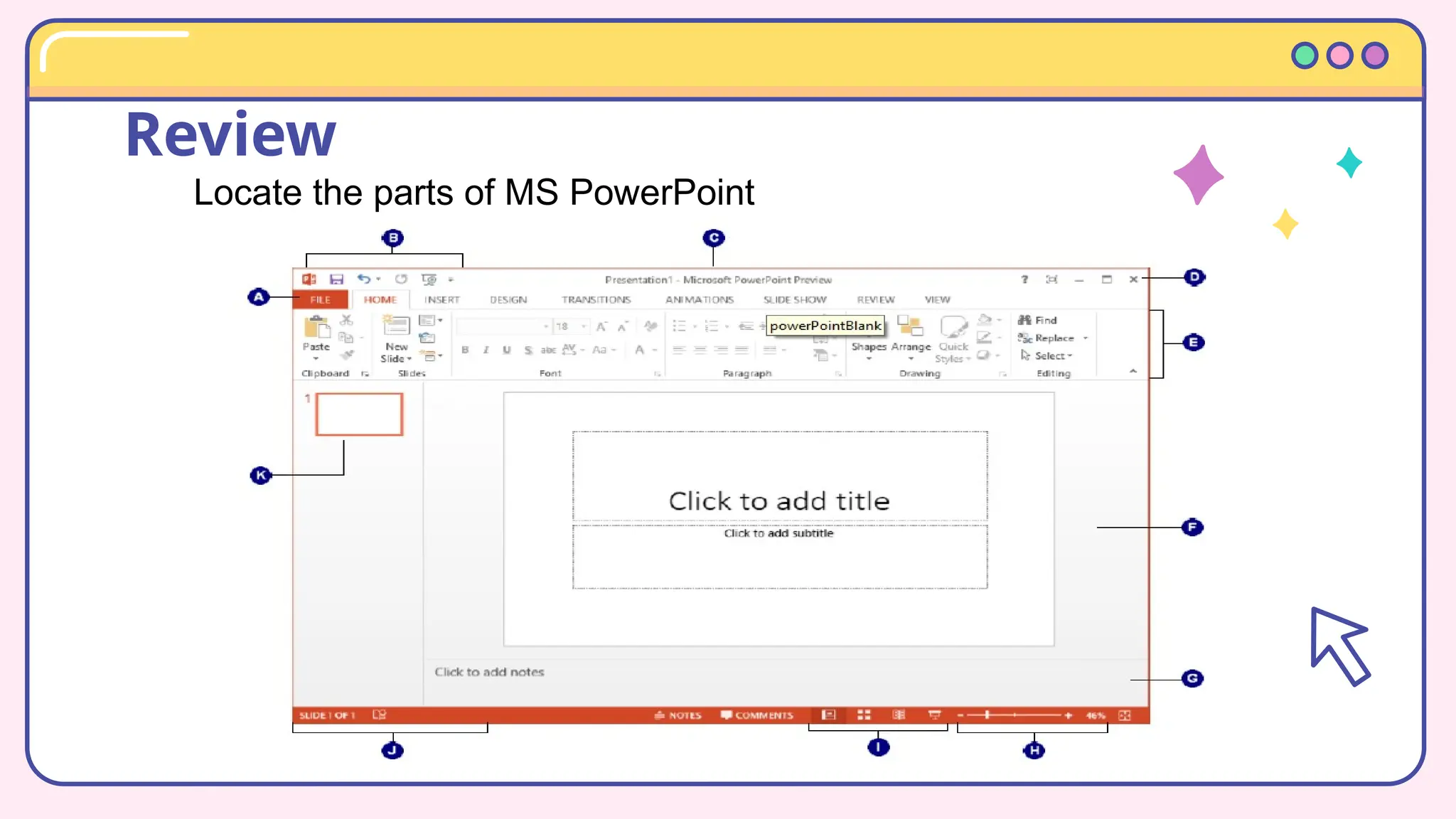
Task: Click the Cut scissors icon
Action: (x=346, y=320)
